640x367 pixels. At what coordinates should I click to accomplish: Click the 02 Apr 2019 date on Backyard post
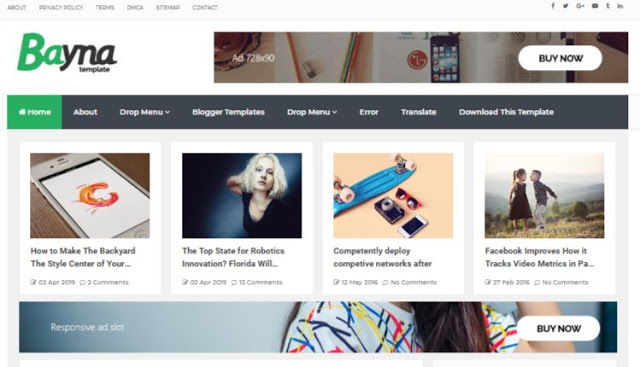point(53,282)
